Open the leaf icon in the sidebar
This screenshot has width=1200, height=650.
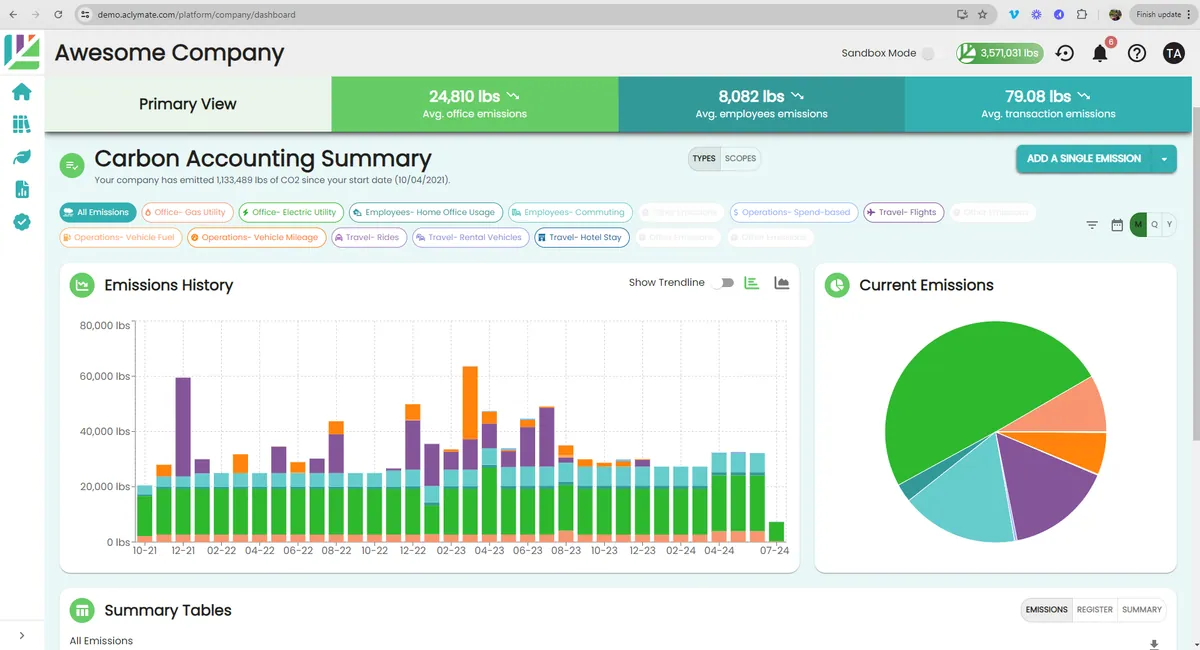pos(21,157)
